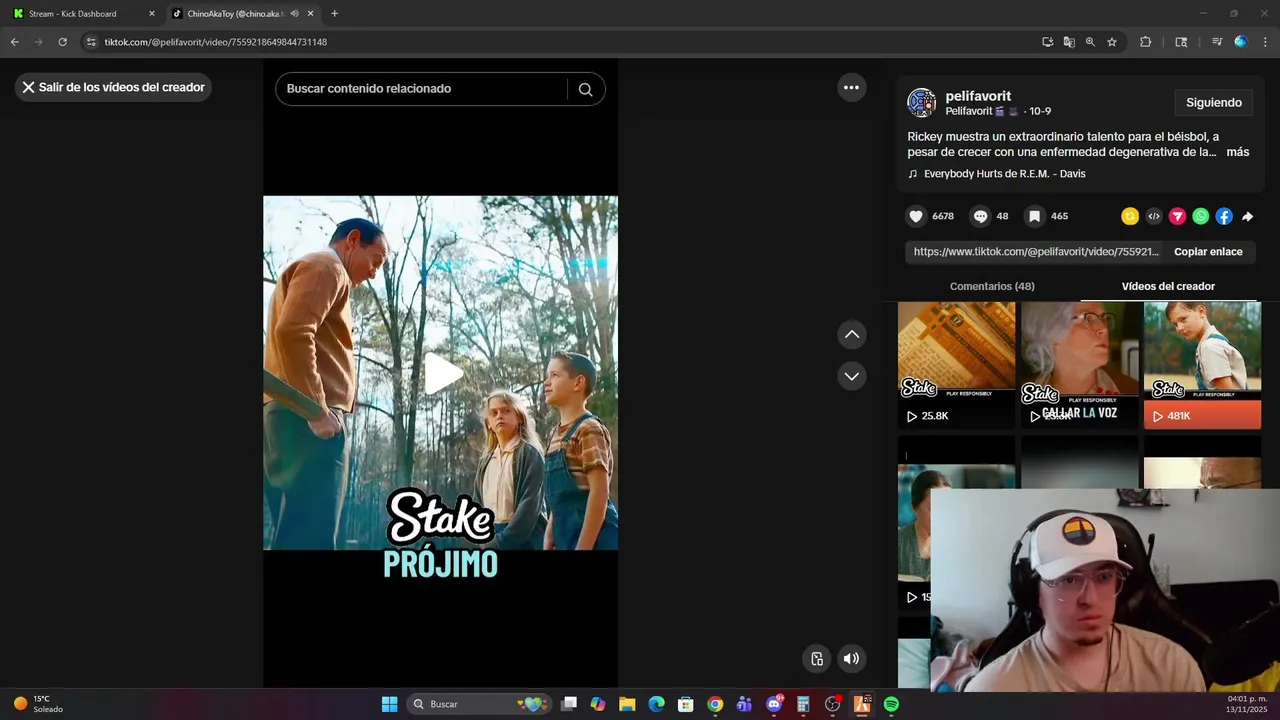Share video to WhatsApp
Viewport: 1280px width, 720px height.
pos(1201,216)
